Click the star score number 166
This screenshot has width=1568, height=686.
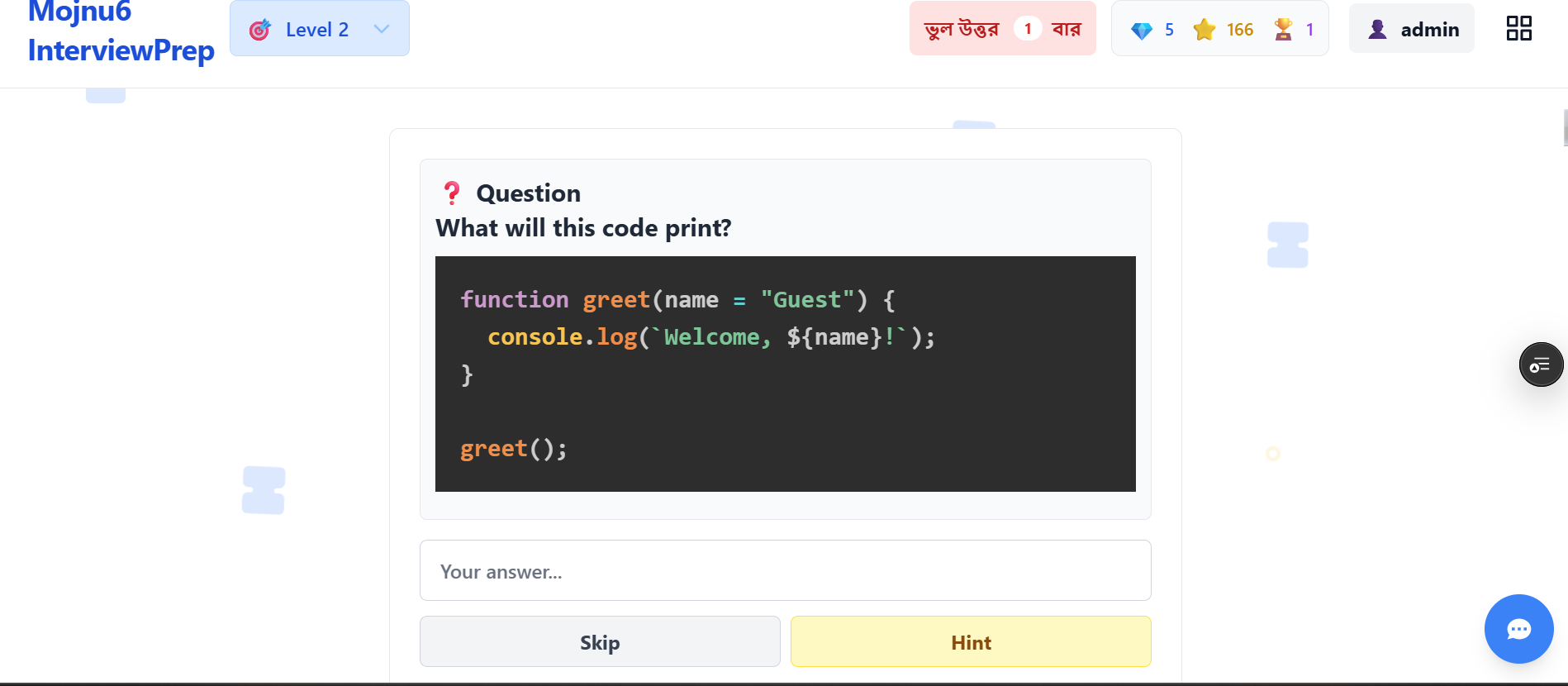[x=1239, y=30]
